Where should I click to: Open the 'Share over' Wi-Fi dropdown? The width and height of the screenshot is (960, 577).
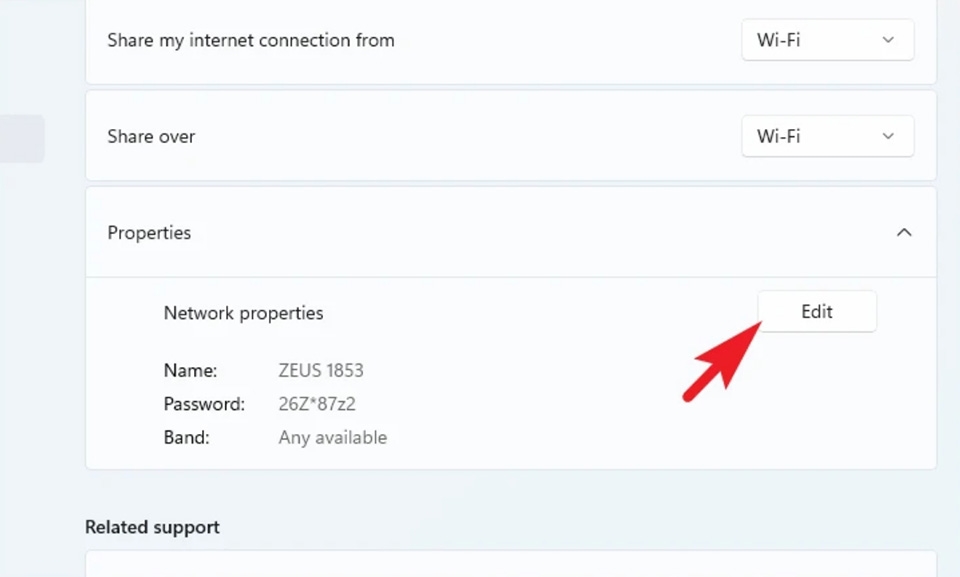(x=827, y=136)
